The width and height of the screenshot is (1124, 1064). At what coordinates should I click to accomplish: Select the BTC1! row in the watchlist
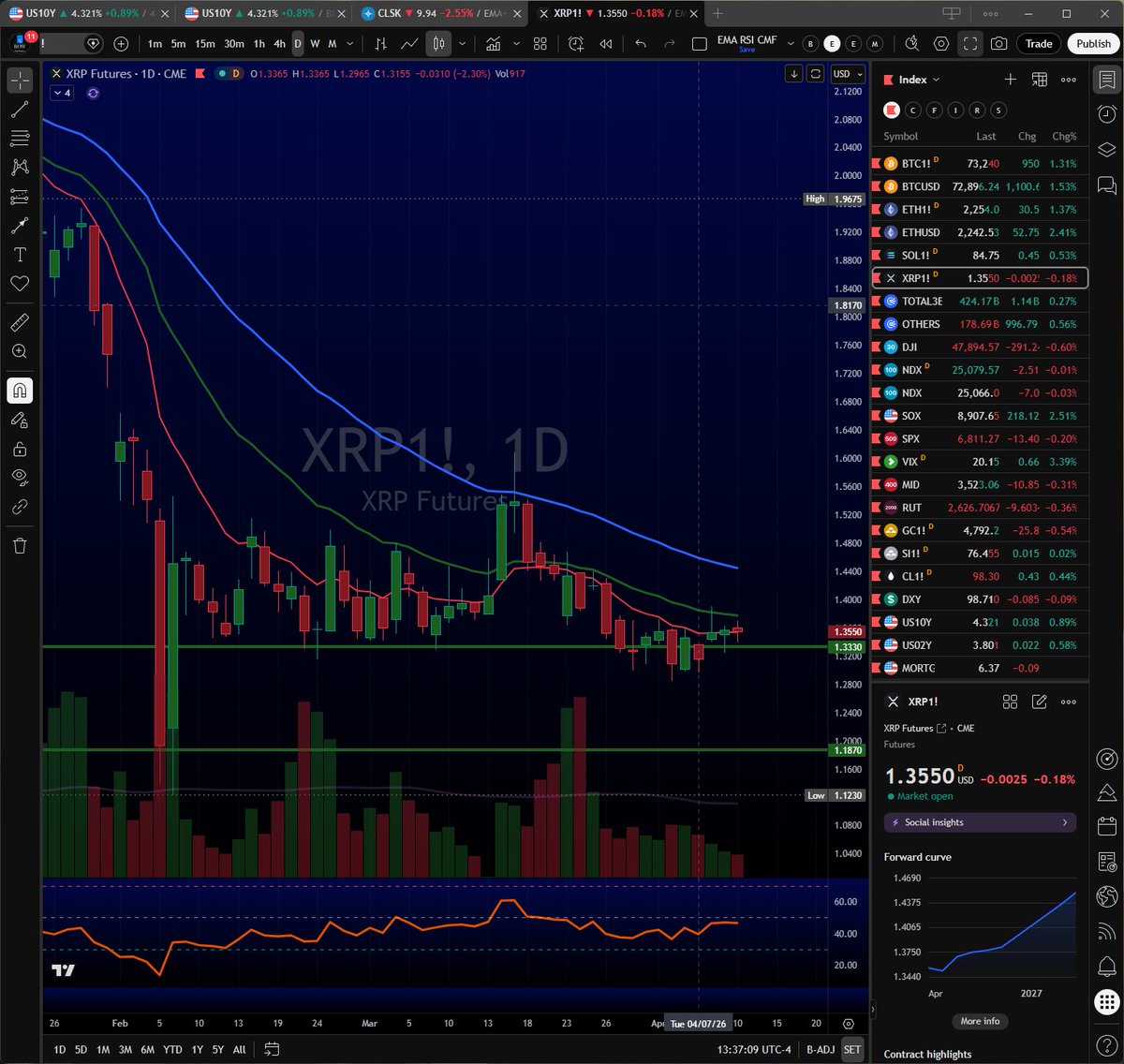[x=980, y=163]
